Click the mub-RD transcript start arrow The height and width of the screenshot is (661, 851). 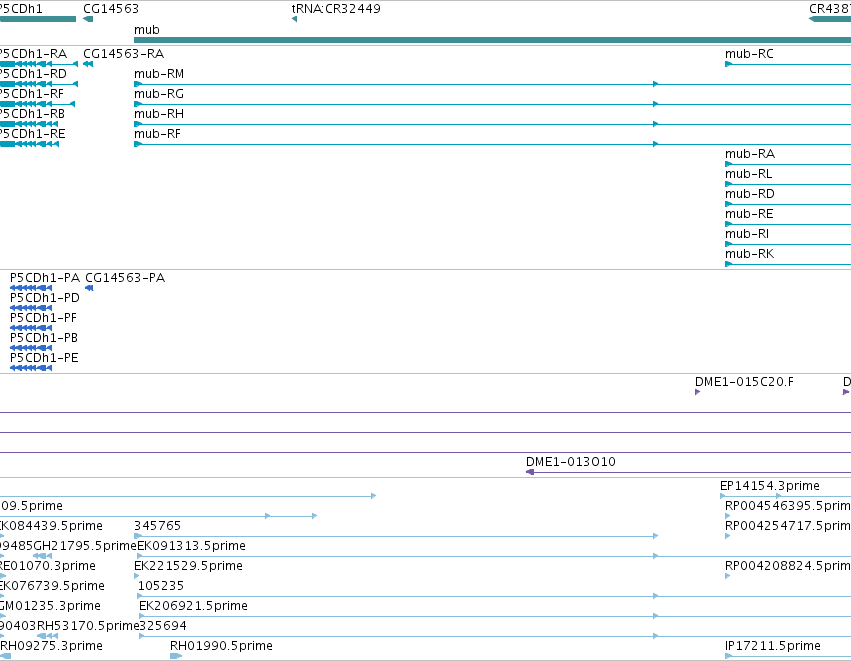[x=728, y=204]
